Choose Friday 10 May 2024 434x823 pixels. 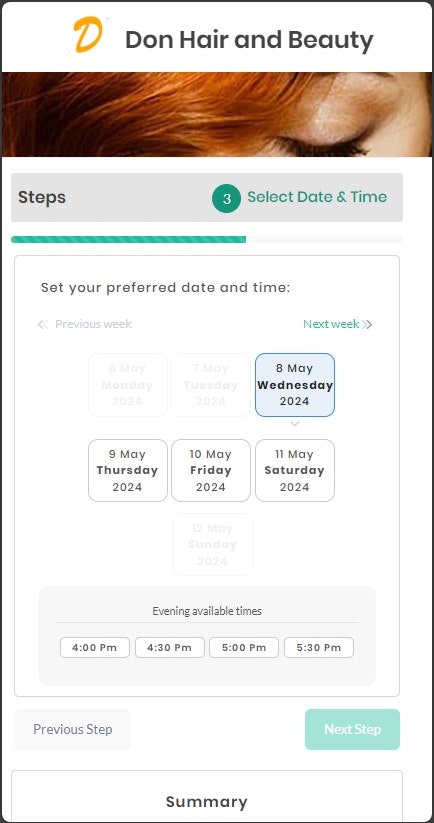coord(211,470)
